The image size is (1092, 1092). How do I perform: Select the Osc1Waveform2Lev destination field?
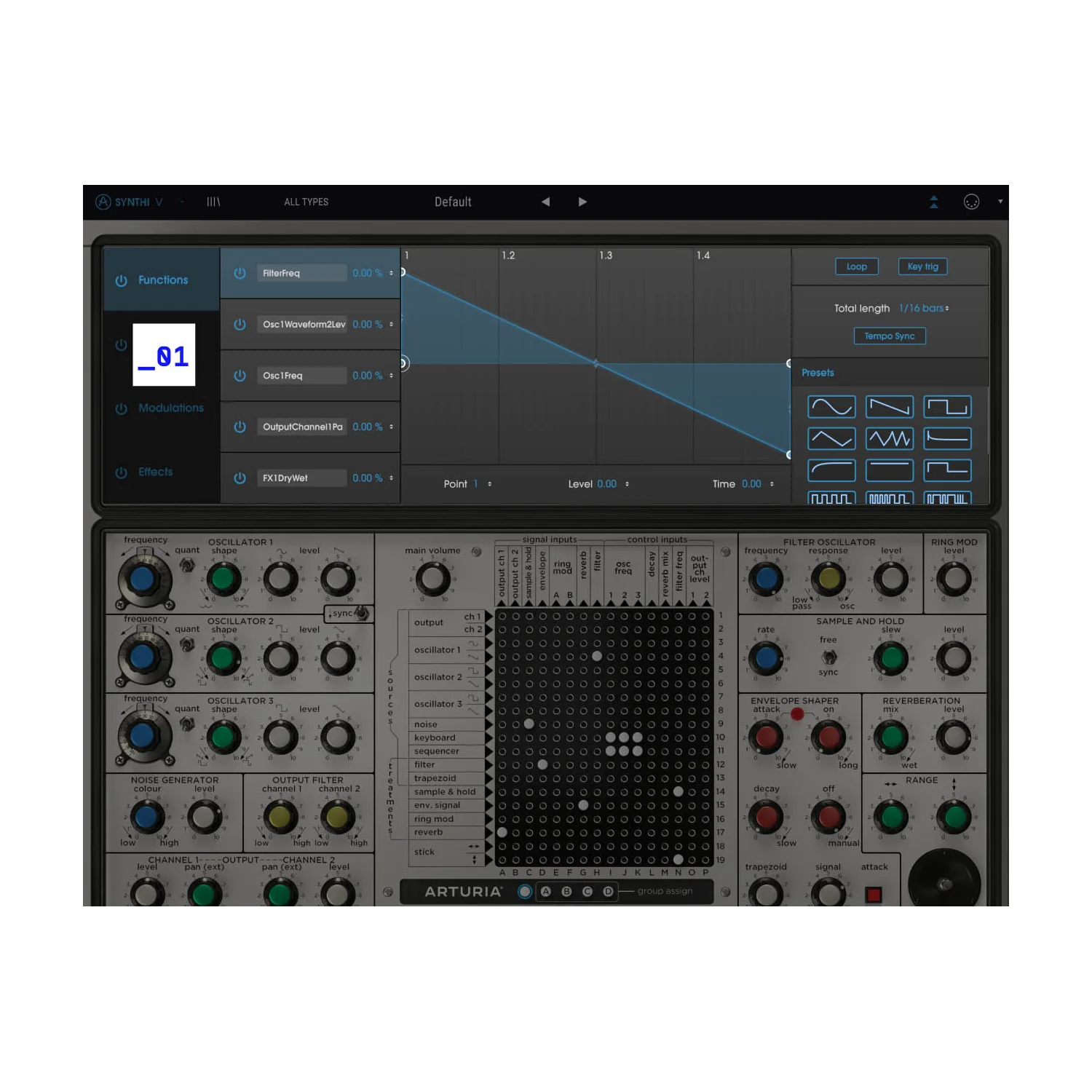302,324
